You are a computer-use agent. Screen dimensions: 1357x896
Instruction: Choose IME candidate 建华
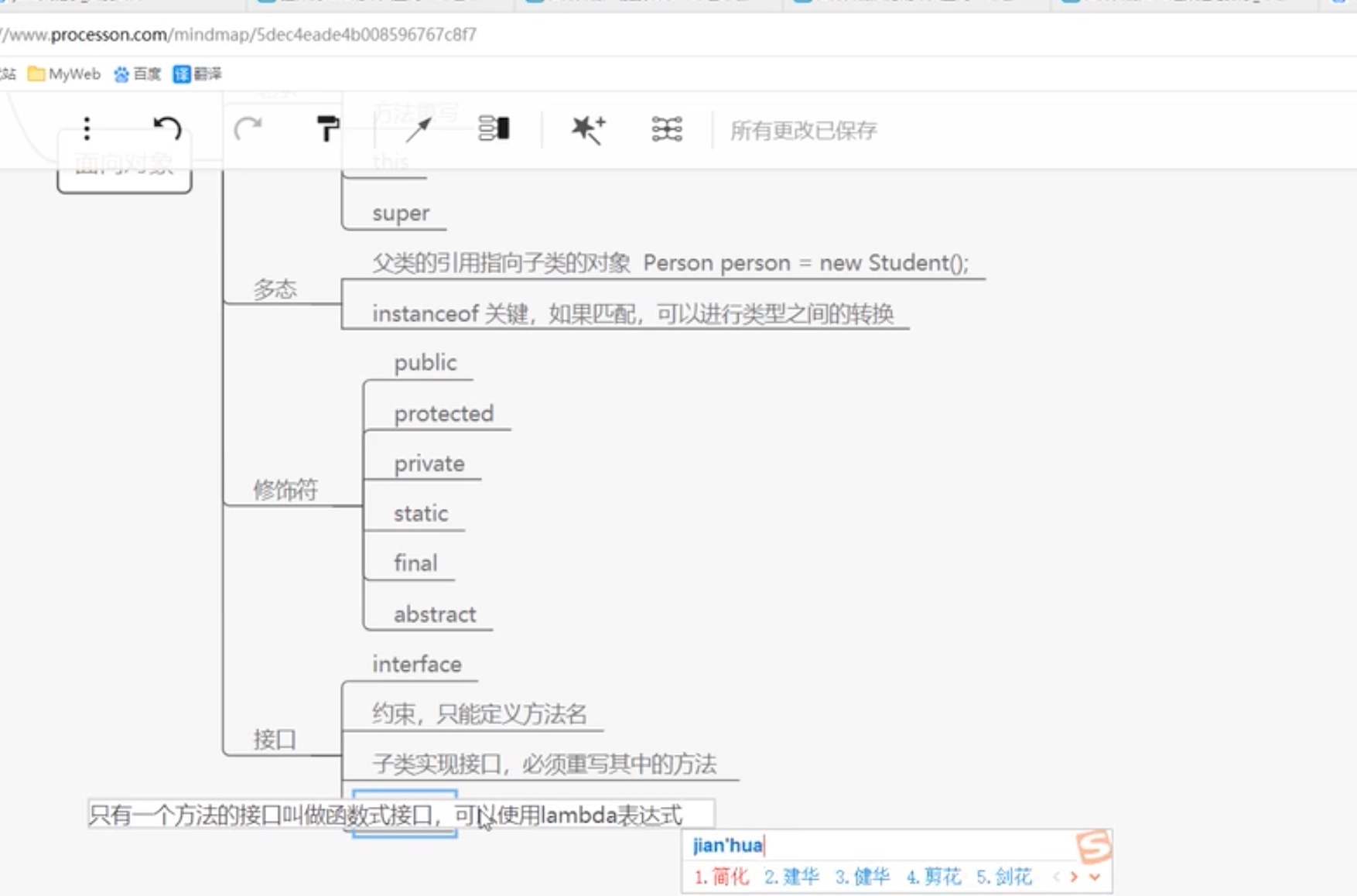tap(792, 877)
